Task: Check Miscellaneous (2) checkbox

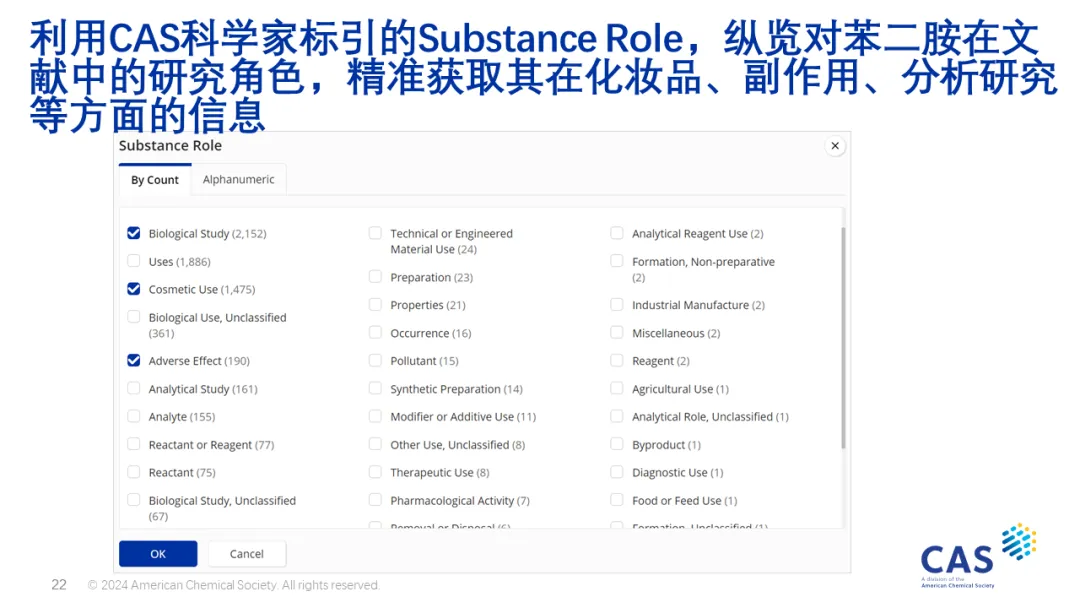Action: tap(617, 333)
